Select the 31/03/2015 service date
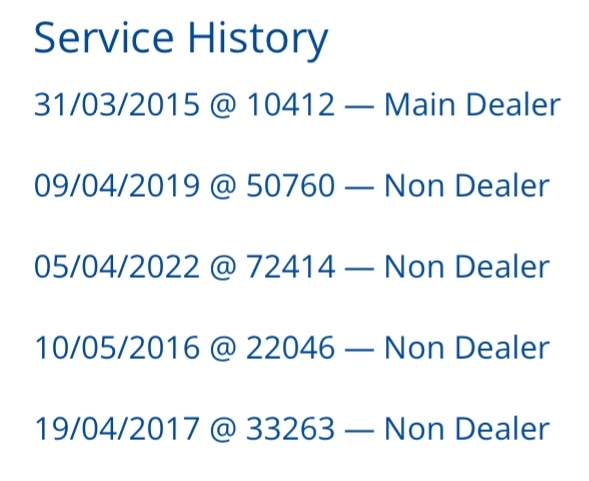Image resolution: width=589 pixels, height=481 pixels. pos(117,104)
